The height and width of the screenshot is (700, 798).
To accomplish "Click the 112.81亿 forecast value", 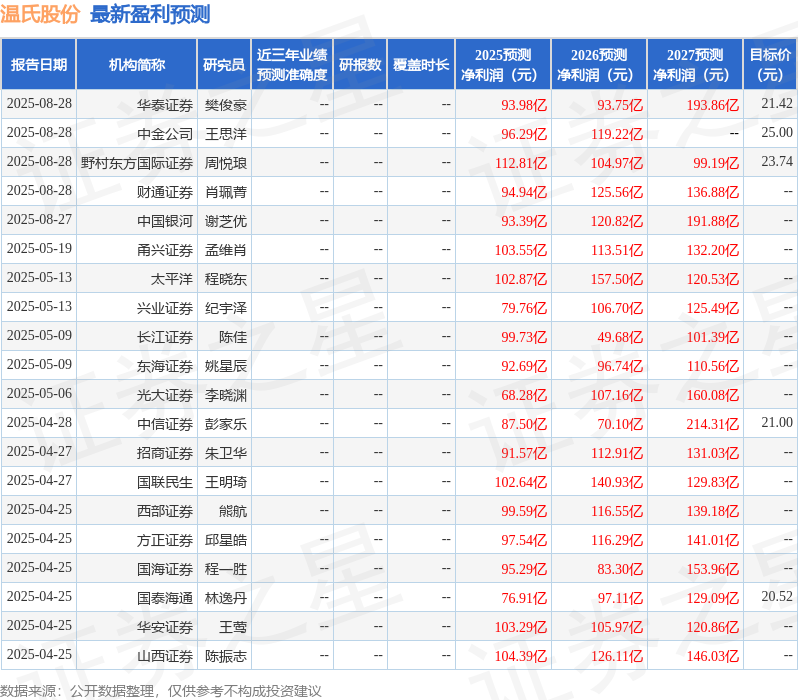I will click(x=520, y=163).
